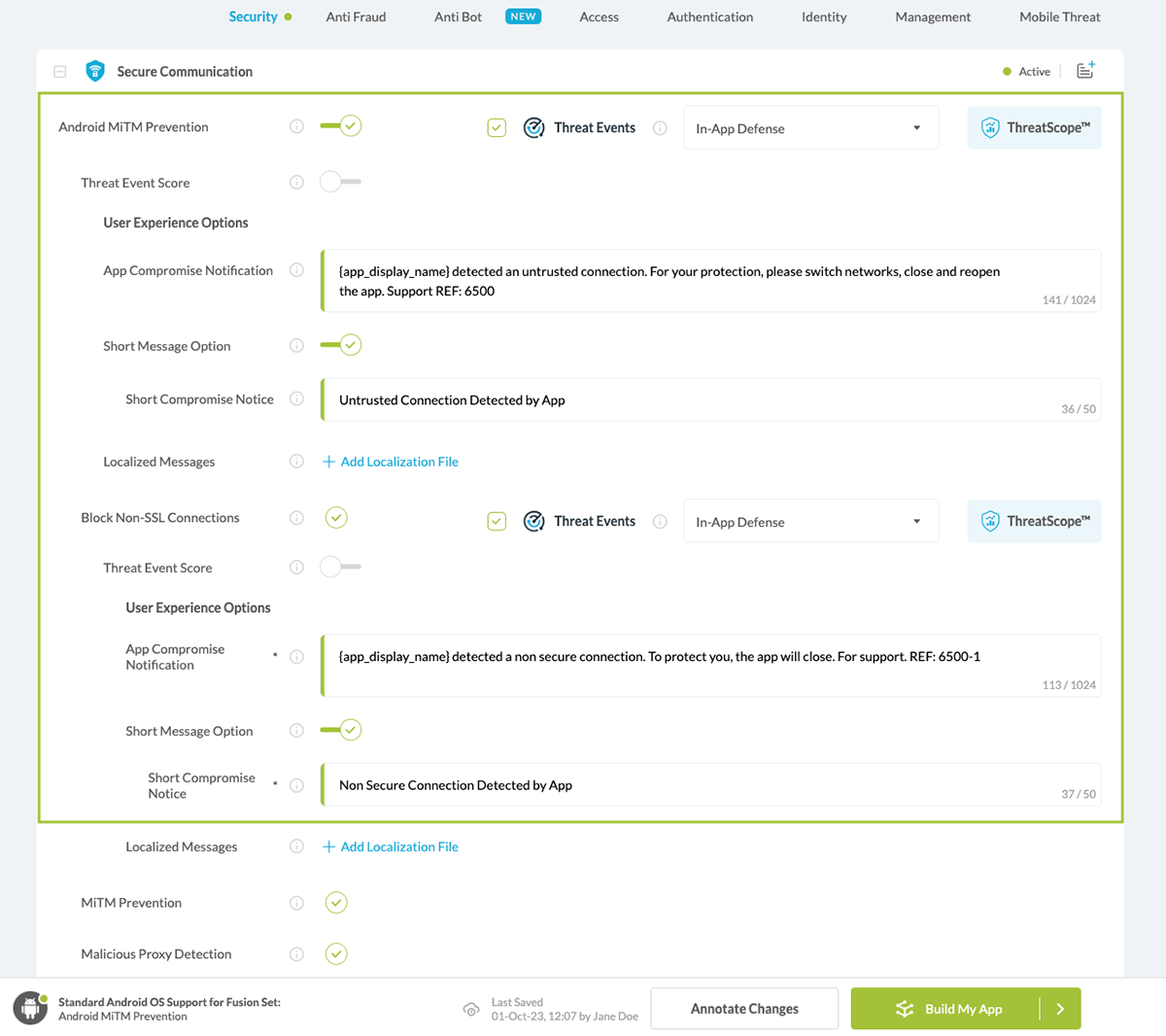Click info icon next to Block Non-SSL Connections

(296, 518)
